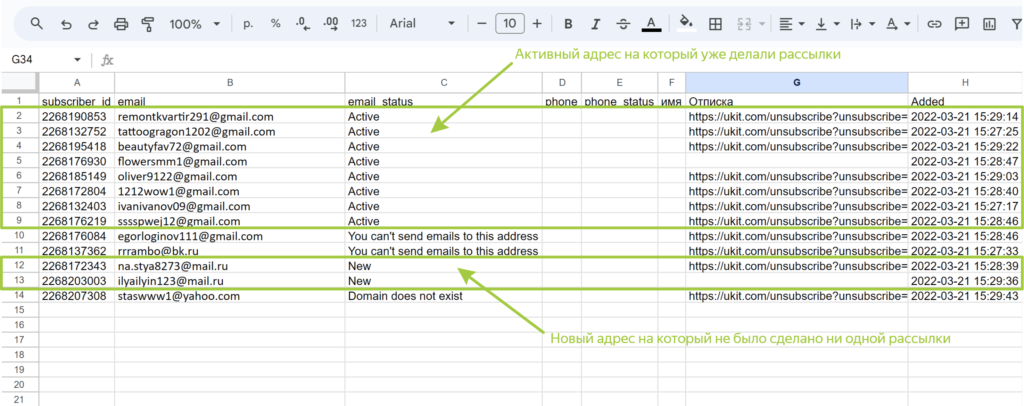Select the paint format roller icon
Screen dimensions: 1024x406
[148, 24]
